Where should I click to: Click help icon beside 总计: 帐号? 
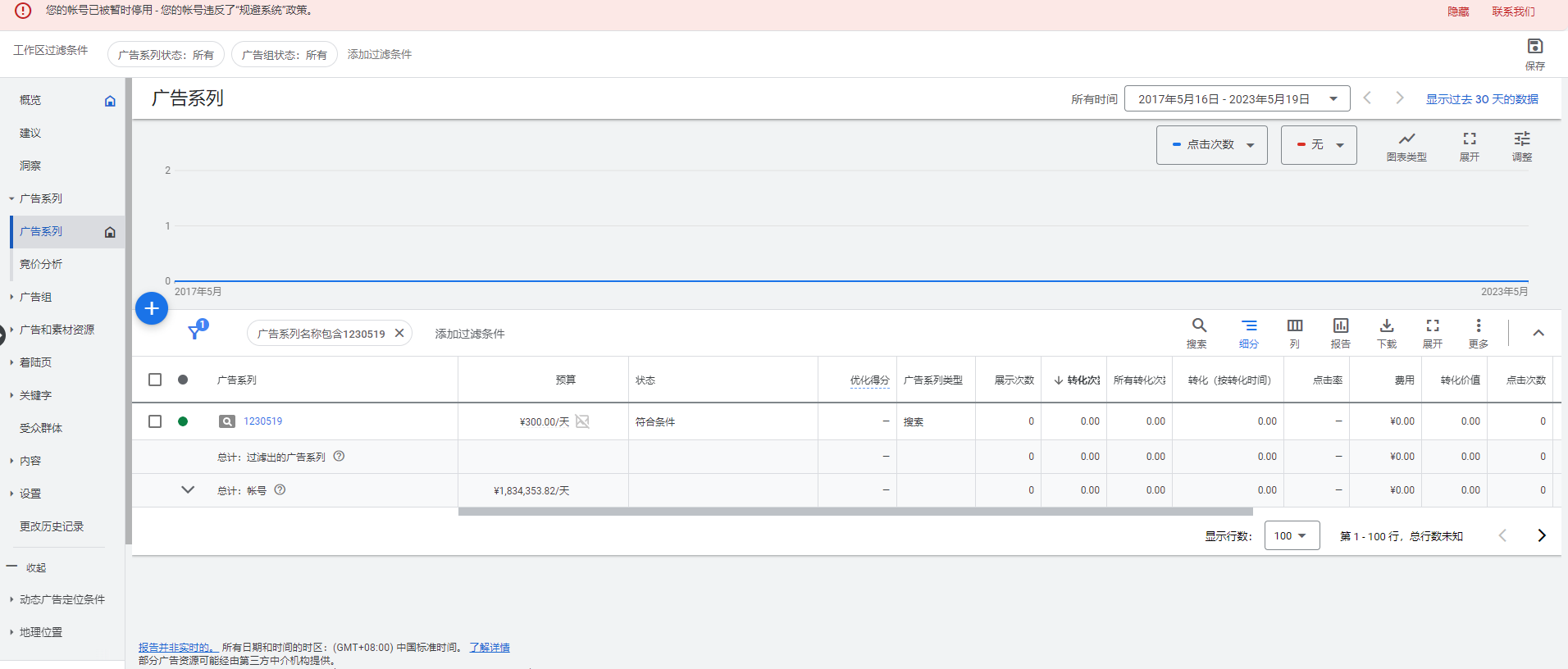click(280, 489)
